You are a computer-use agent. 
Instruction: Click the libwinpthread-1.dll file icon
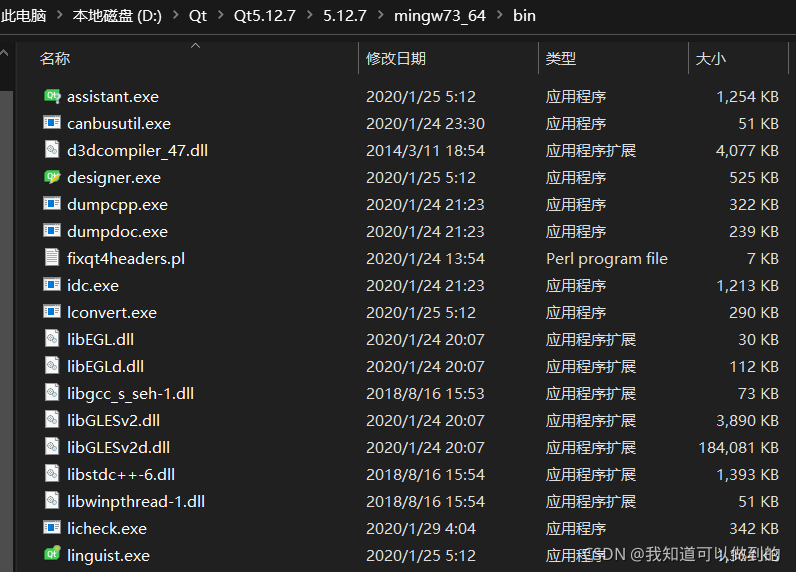point(52,500)
